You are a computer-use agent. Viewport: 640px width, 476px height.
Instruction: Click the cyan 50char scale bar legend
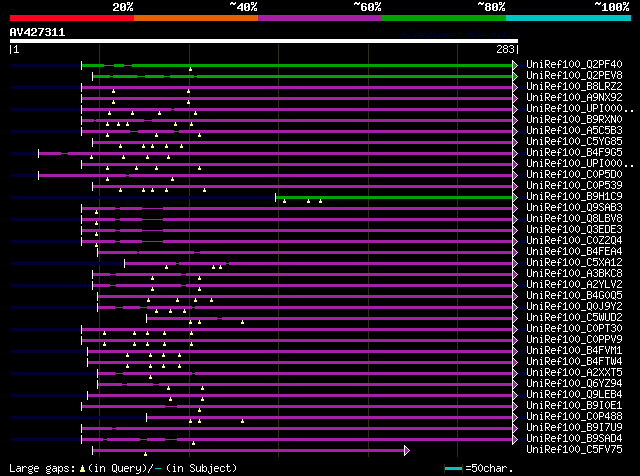453,469
